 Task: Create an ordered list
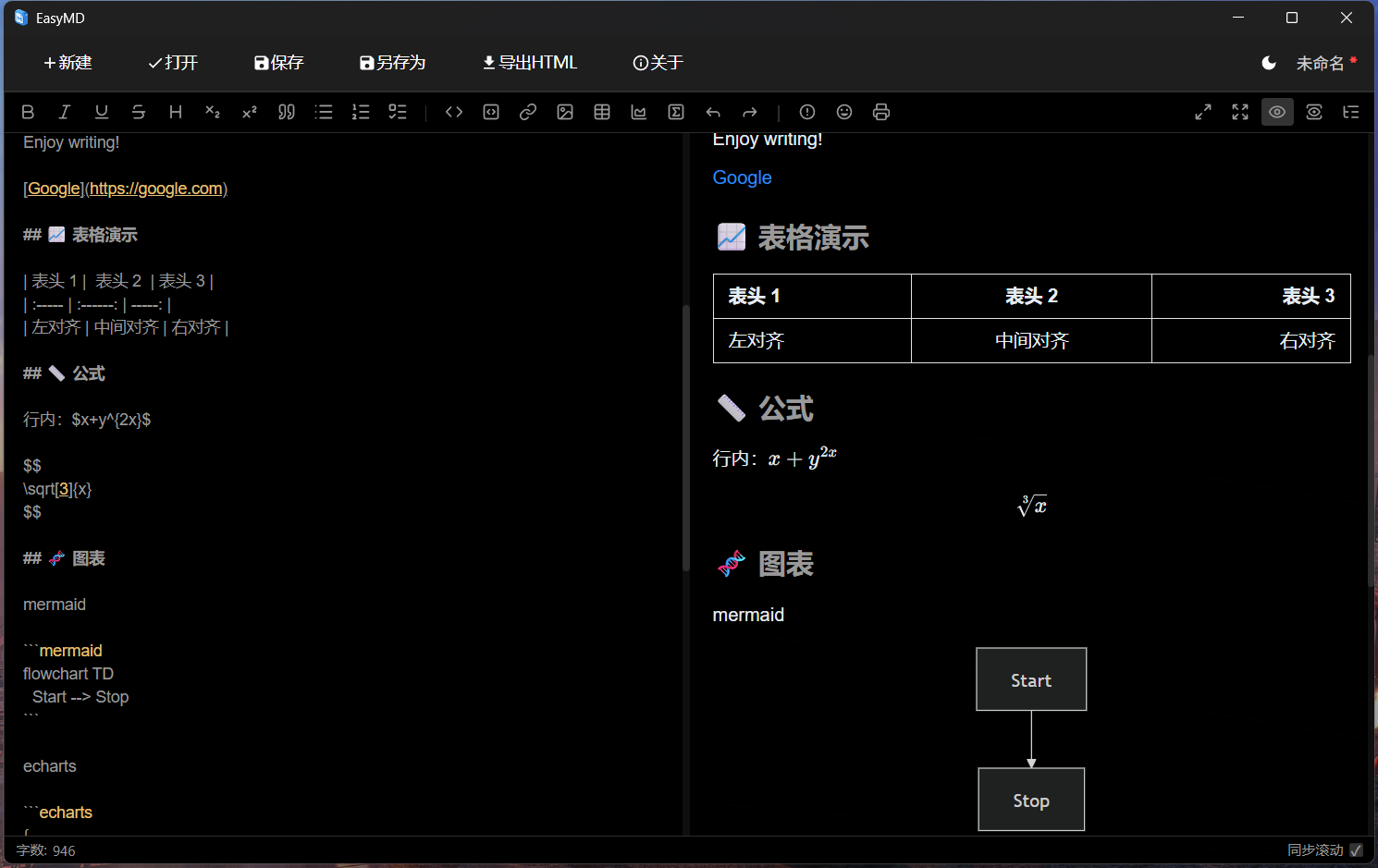(x=361, y=112)
